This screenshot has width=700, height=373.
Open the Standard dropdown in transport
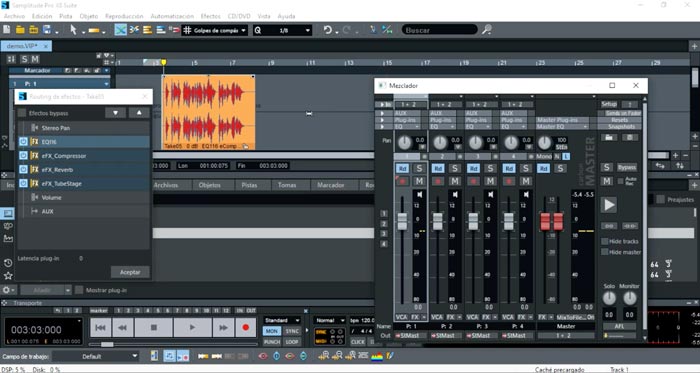coord(282,320)
